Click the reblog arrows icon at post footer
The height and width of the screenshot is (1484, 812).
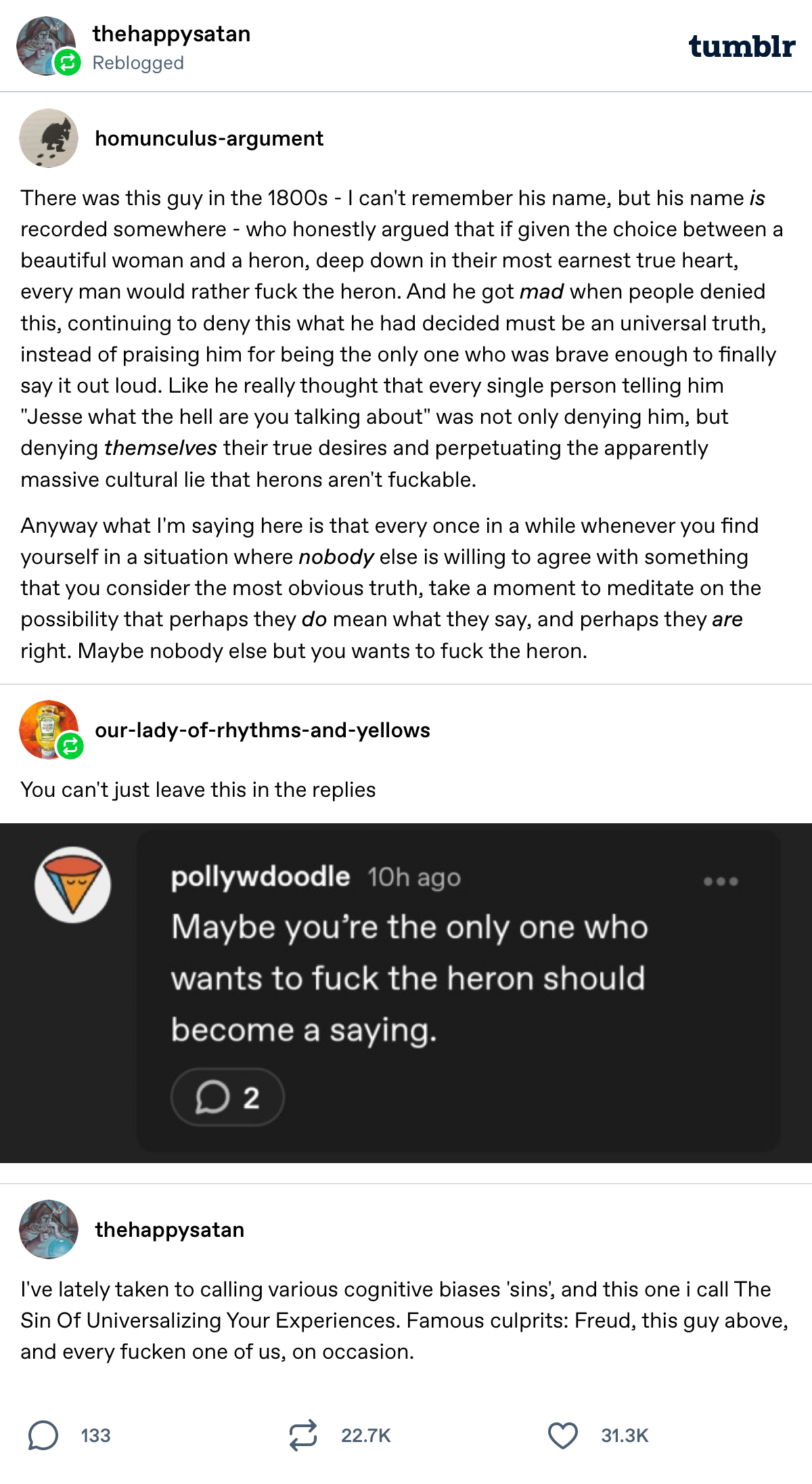[302, 1435]
